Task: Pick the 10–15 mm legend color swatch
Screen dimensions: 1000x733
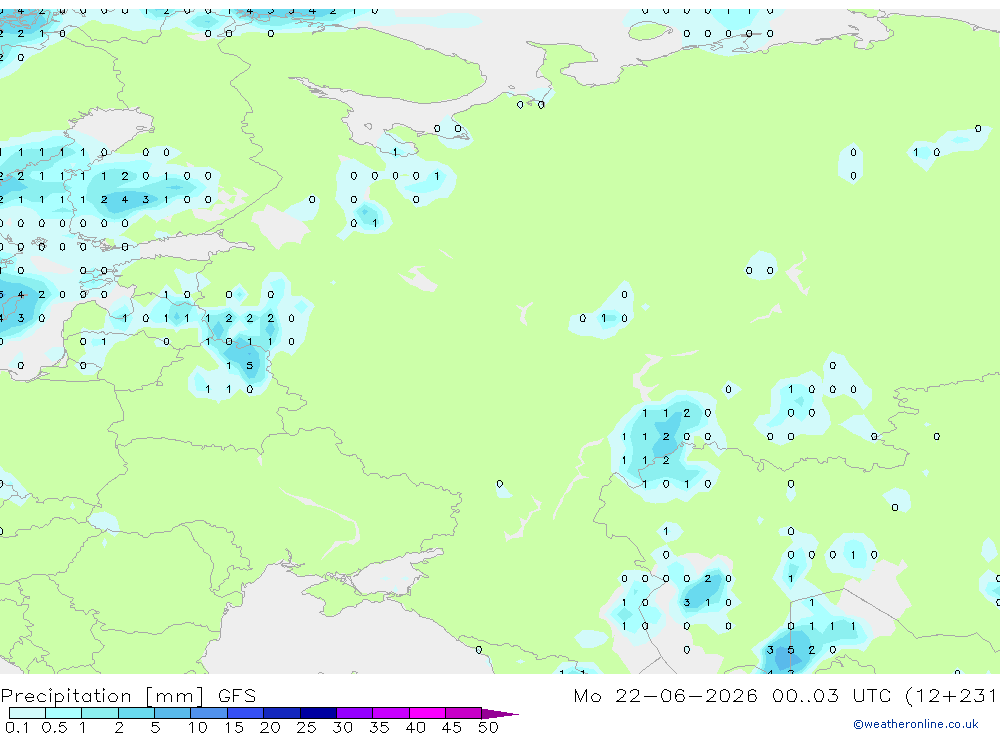Action: 209,713
